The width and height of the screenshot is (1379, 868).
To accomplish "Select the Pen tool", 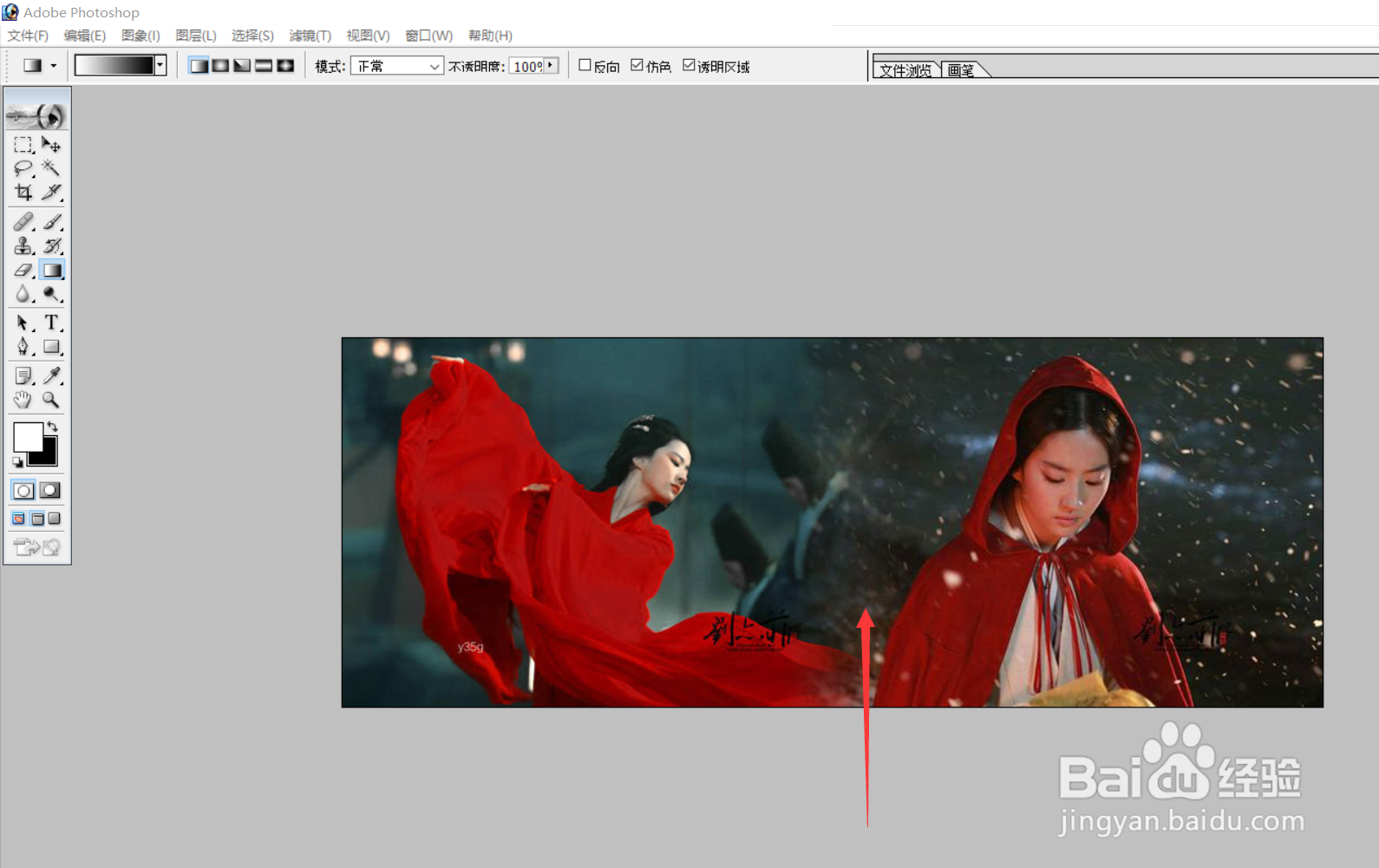I will click(23, 347).
